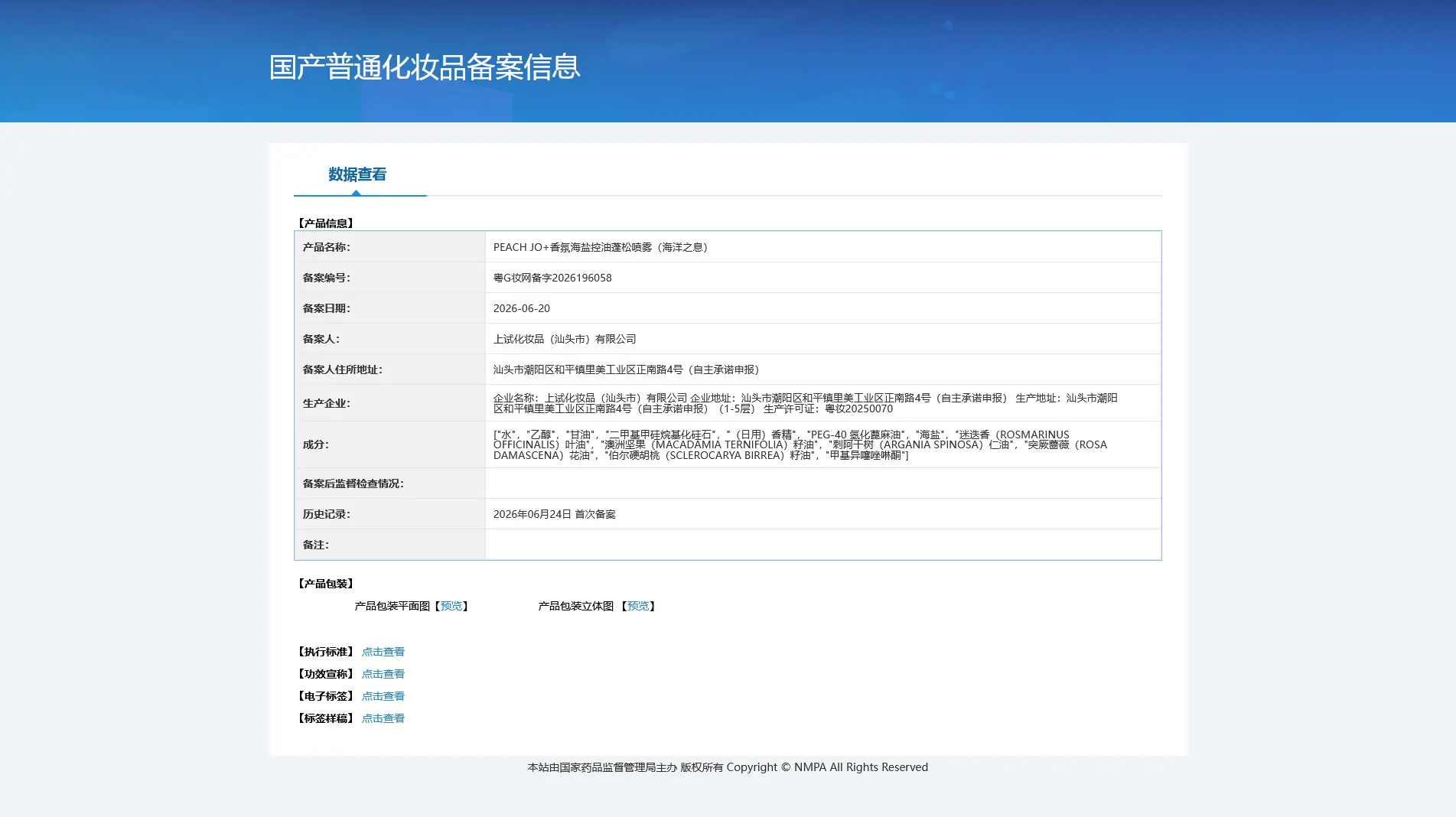Click the 成分 row label
The image size is (1456, 817).
(x=316, y=444)
